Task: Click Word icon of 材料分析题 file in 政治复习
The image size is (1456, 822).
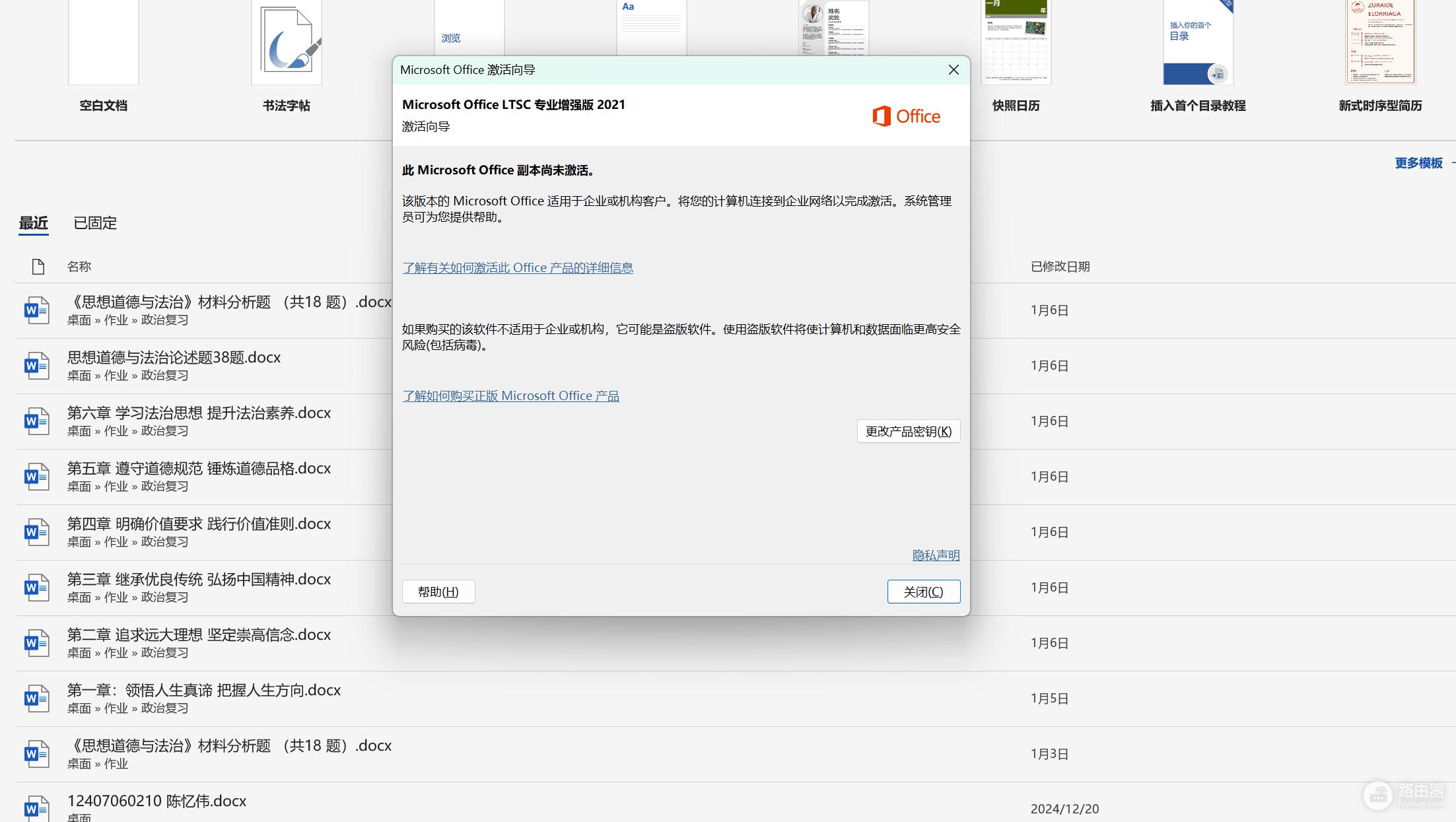Action: (x=37, y=310)
